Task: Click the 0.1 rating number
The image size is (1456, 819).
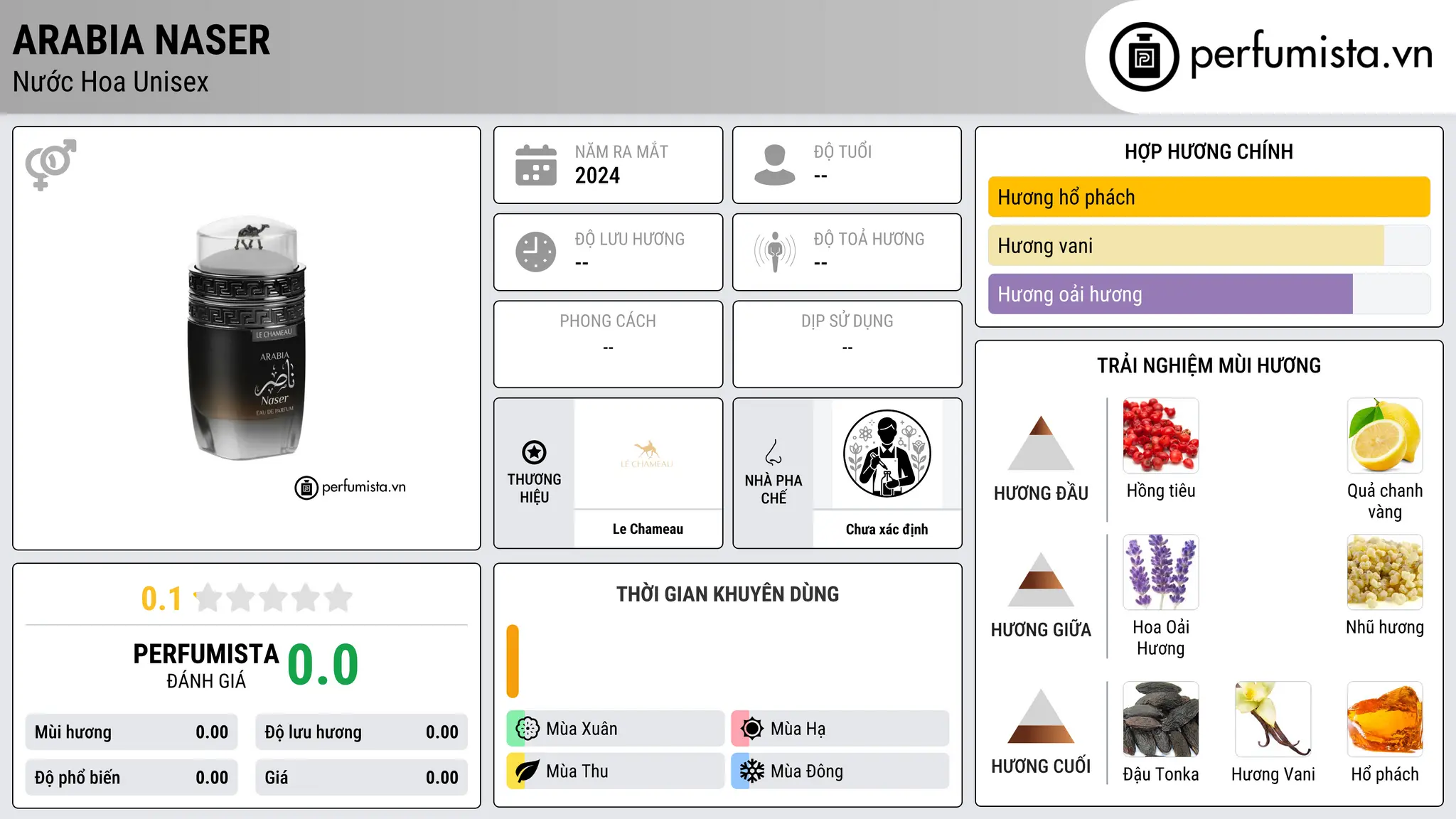Action: [161, 599]
